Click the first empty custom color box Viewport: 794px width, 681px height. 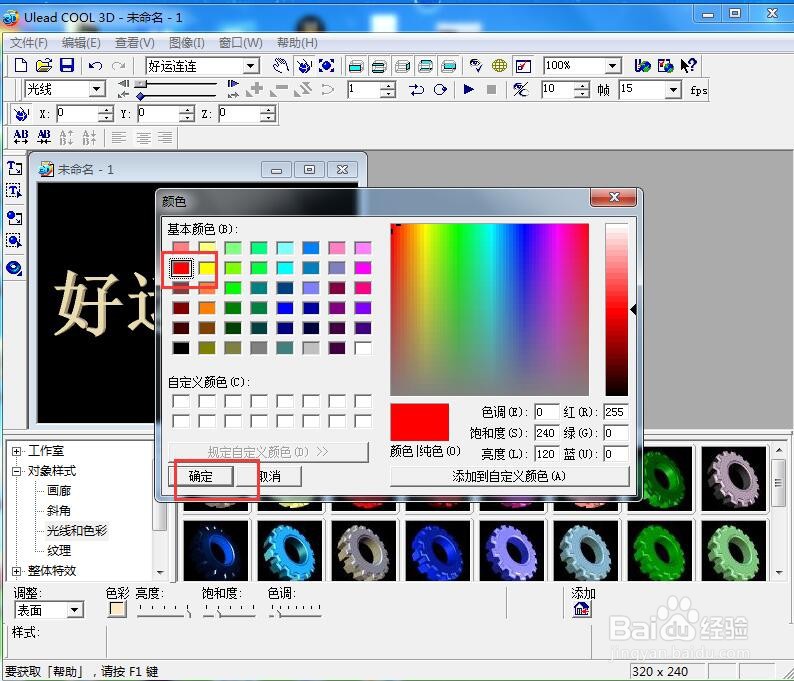click(181, 402)
